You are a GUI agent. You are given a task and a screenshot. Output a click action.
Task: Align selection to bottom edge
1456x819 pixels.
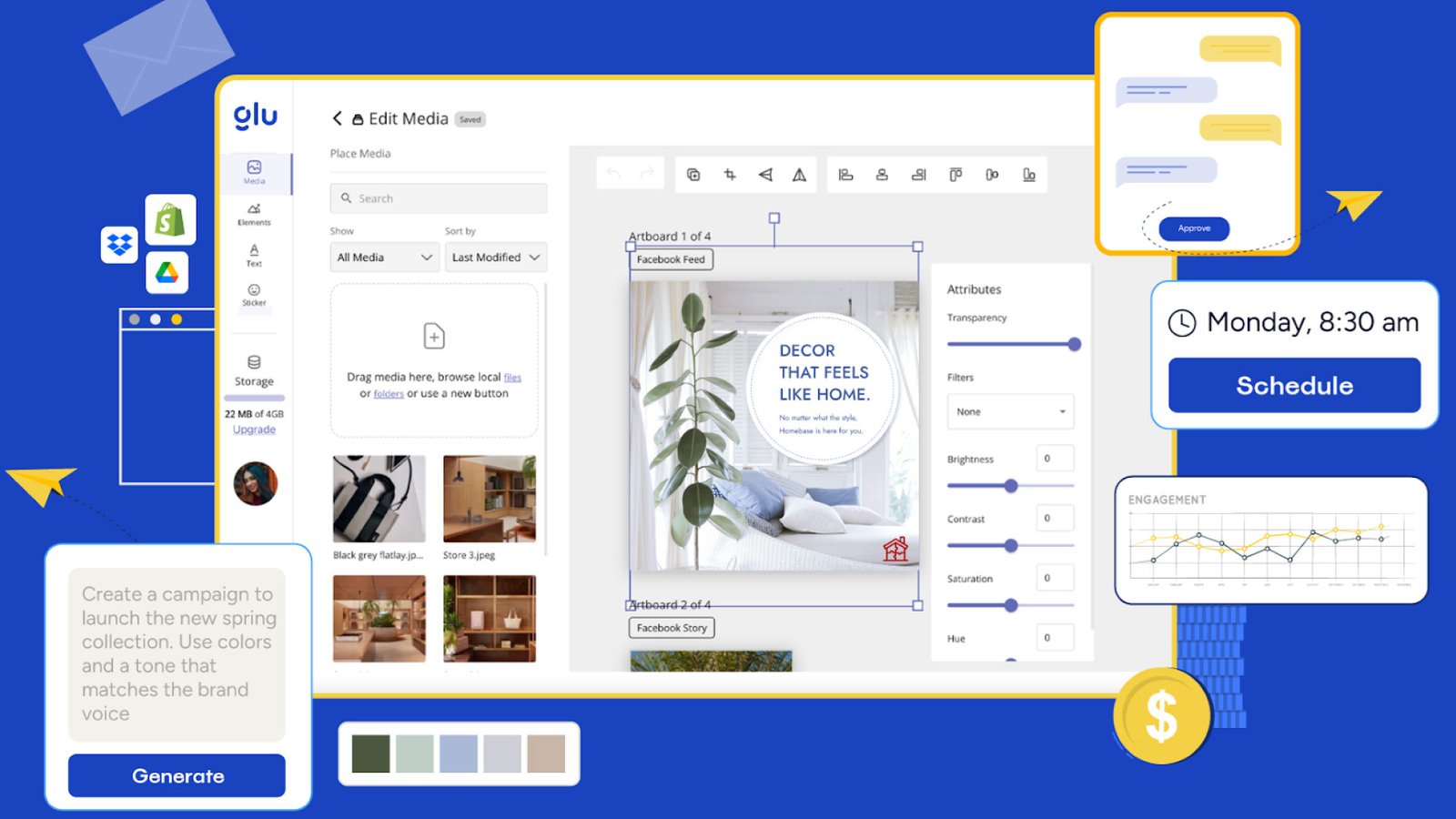1028,175
